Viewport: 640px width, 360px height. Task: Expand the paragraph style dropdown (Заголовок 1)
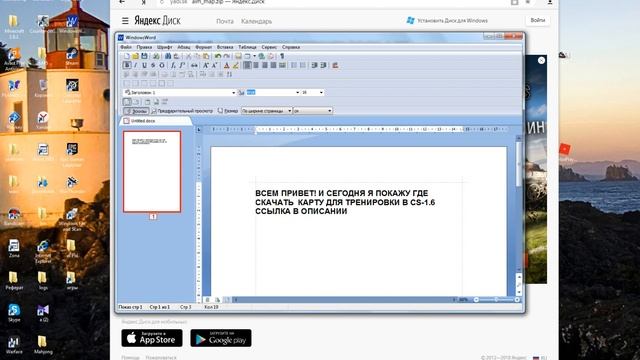[x=233, y=93]
